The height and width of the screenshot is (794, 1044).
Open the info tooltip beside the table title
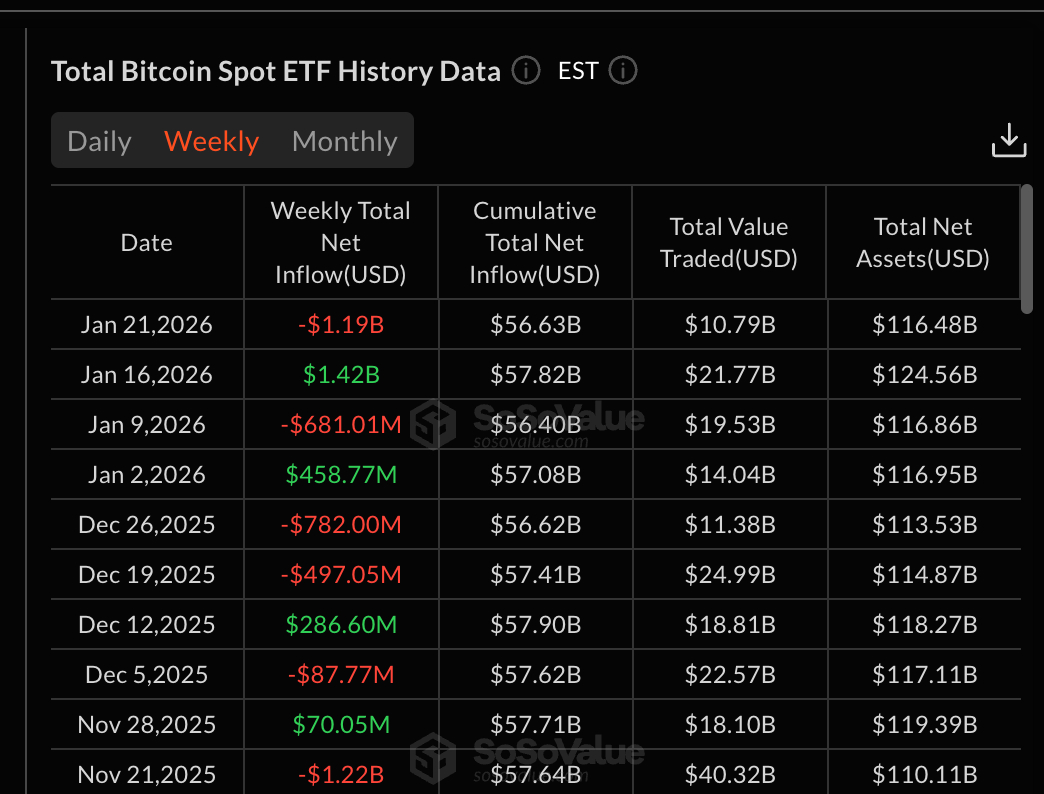(x=525, y=70)
